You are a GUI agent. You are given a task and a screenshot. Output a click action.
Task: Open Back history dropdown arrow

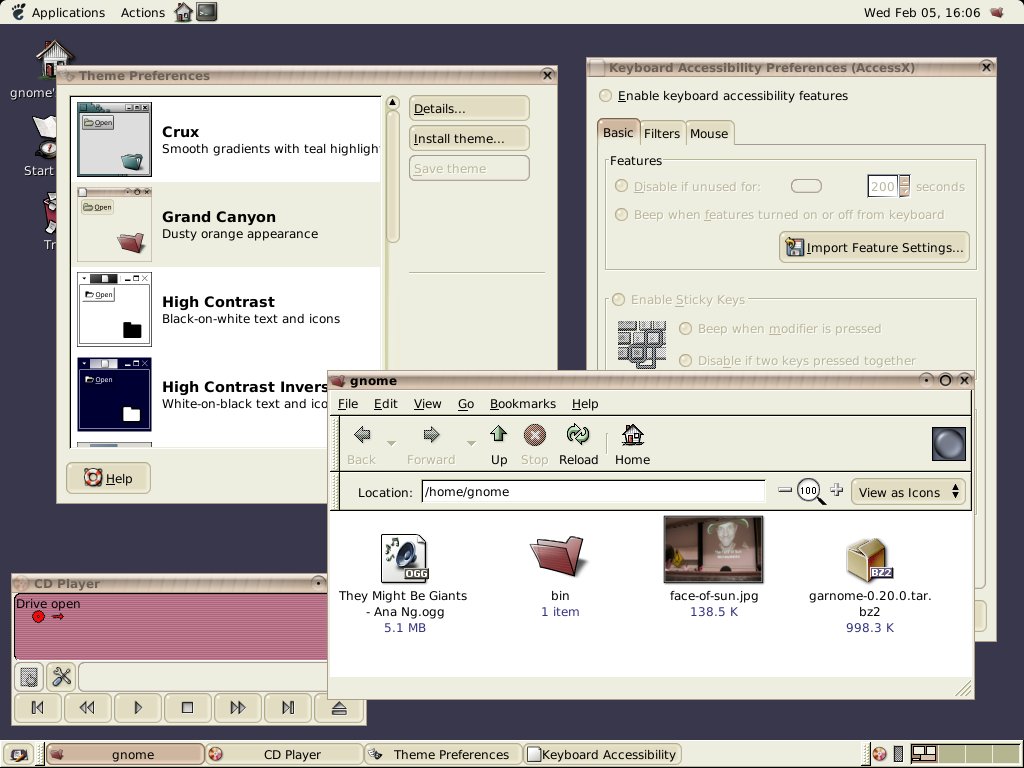click(391, 443)
